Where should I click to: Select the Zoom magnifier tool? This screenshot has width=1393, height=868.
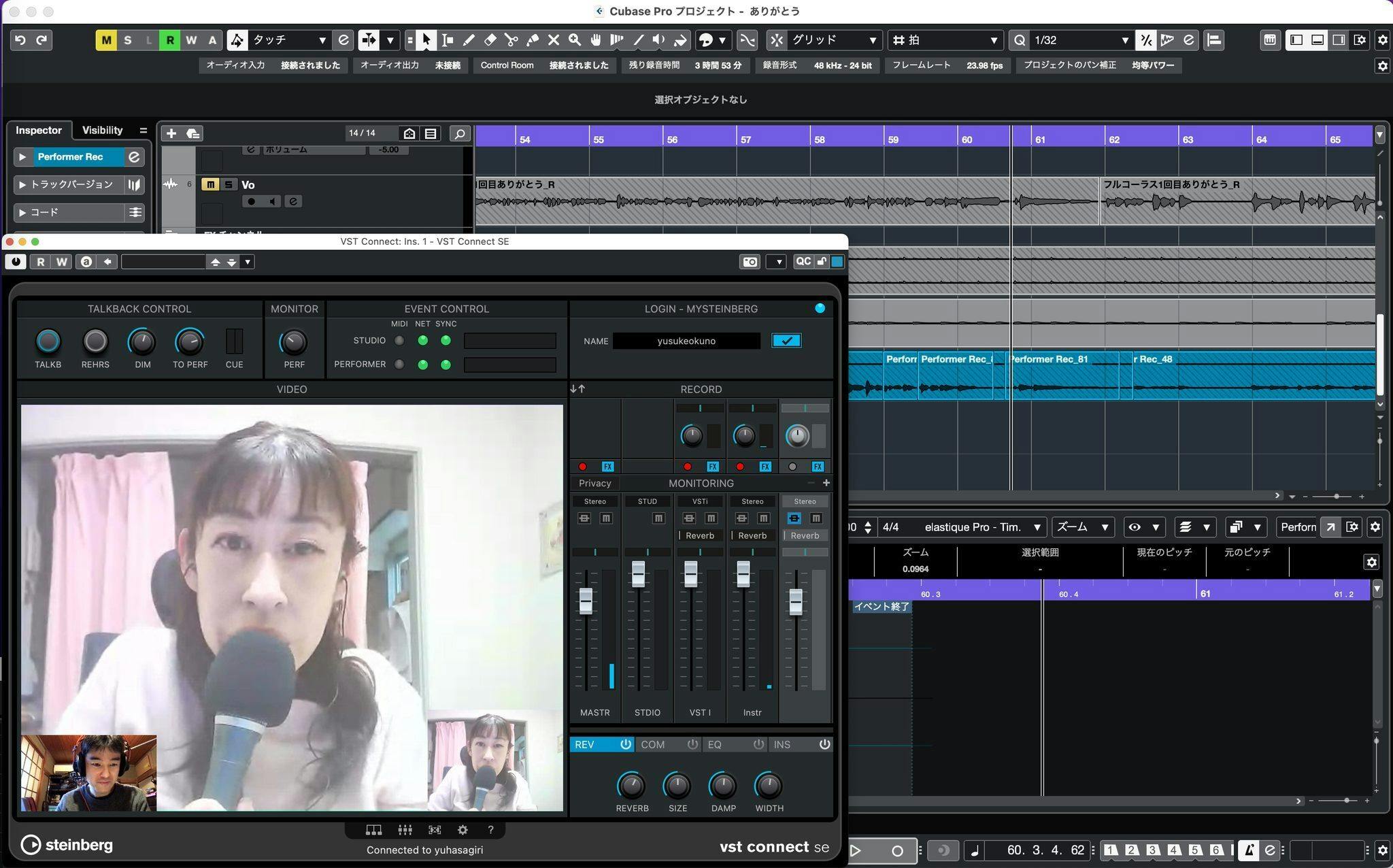tap(575, 40)
